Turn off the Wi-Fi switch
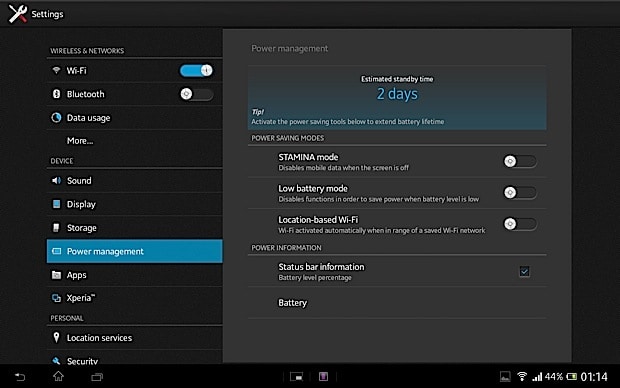The image size is (620, 388). click(196, 70)
